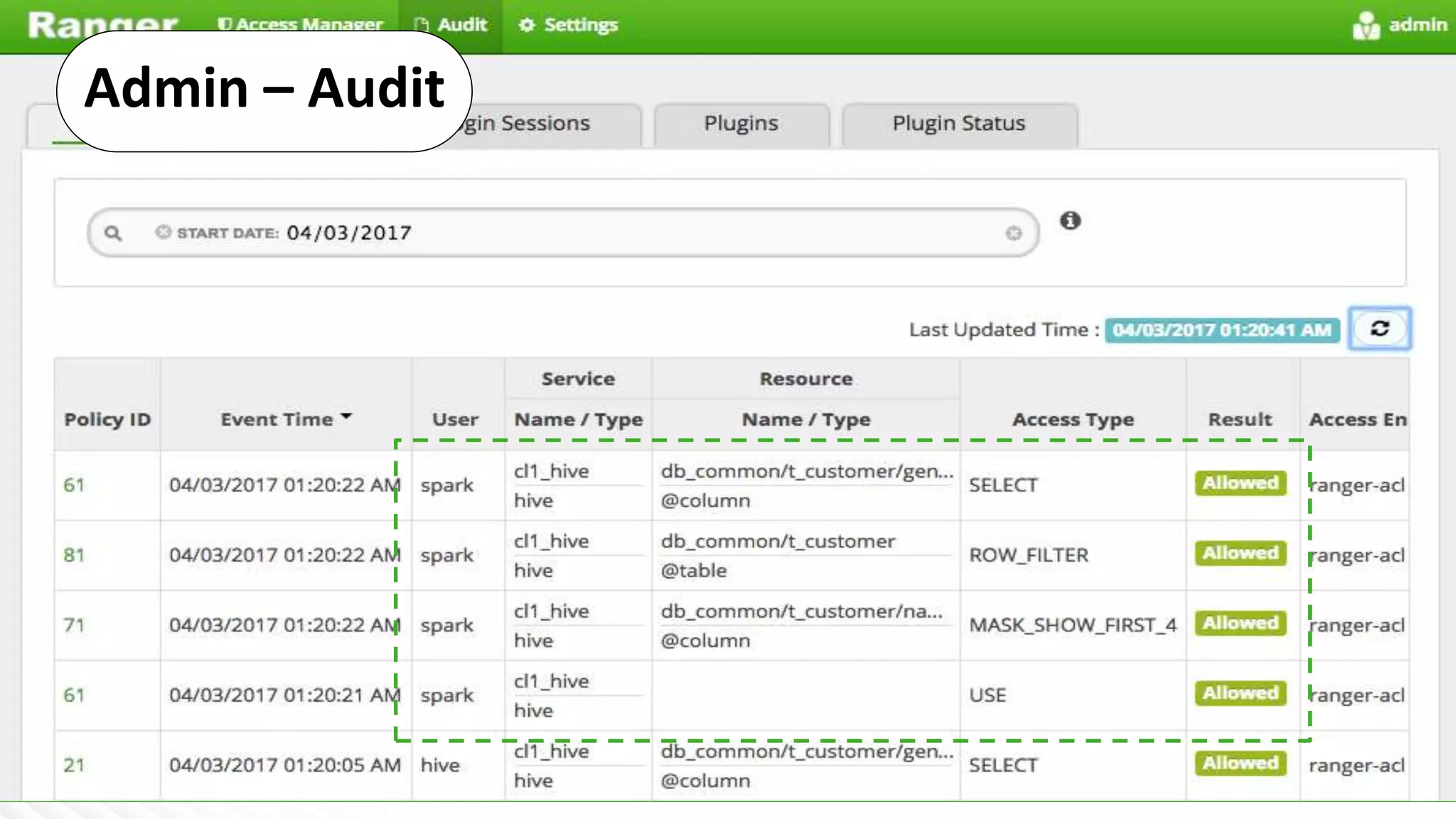Open the Settings menu with the gear icon
The width and height of the screenshot is (1456, 819).
568,26
